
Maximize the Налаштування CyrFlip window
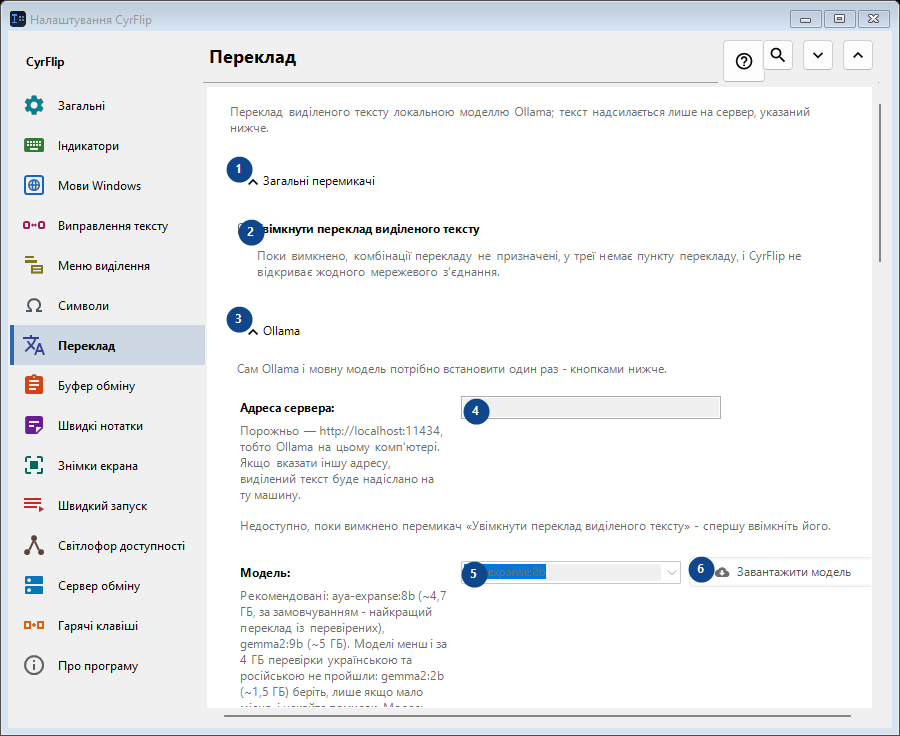pyautogui.click(x=839, y=19)
